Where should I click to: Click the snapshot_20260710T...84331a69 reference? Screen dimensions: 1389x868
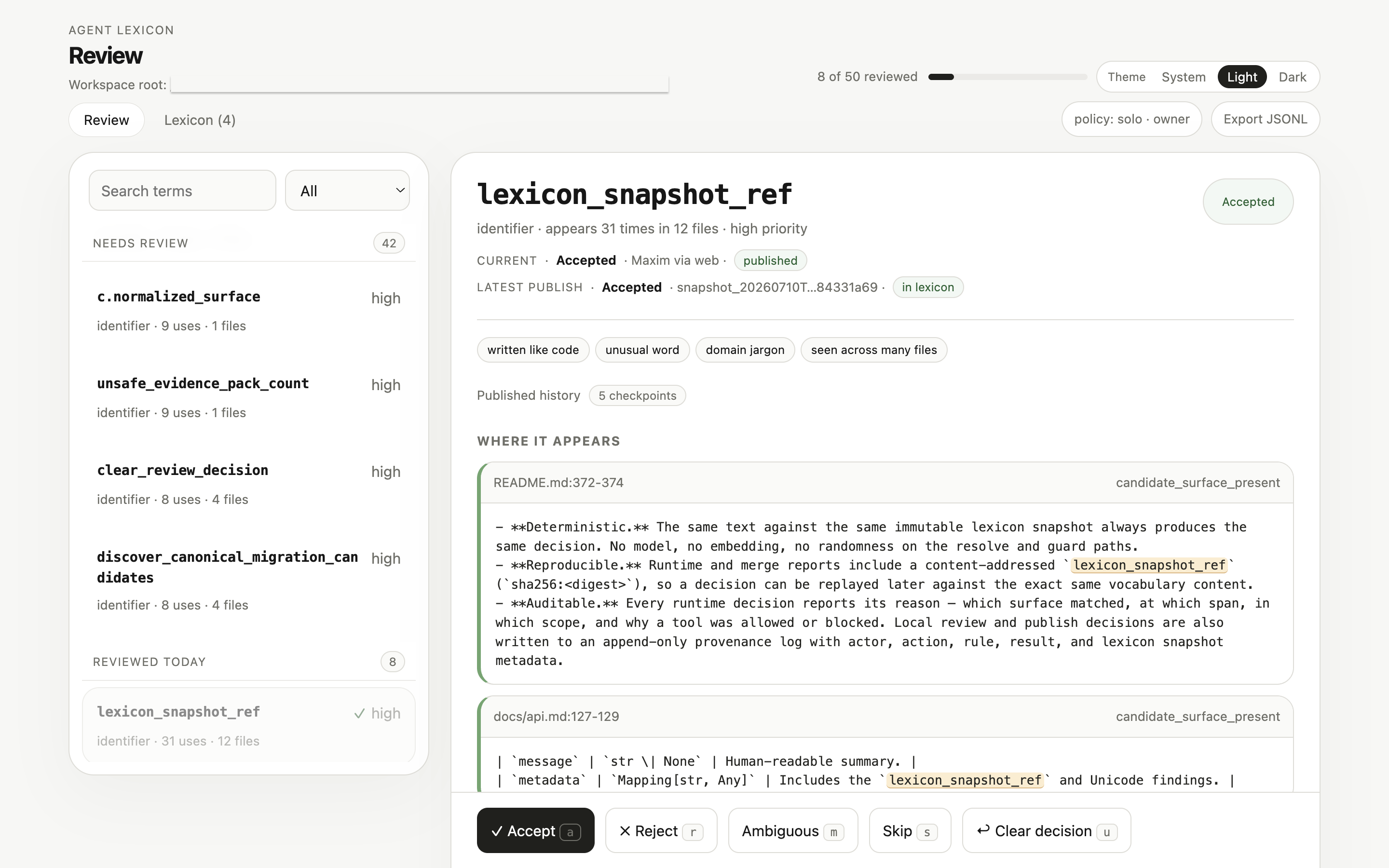tap(777, 287)
